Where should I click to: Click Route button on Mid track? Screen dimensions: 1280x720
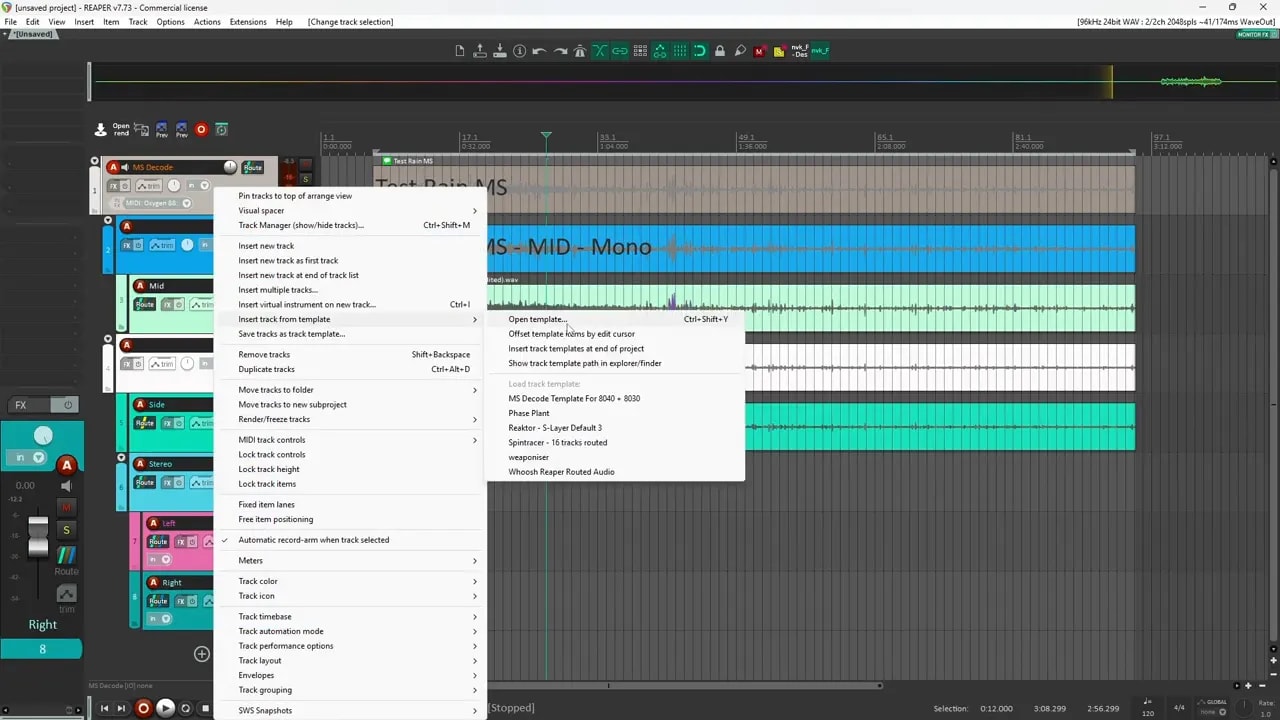coord(145,304)
